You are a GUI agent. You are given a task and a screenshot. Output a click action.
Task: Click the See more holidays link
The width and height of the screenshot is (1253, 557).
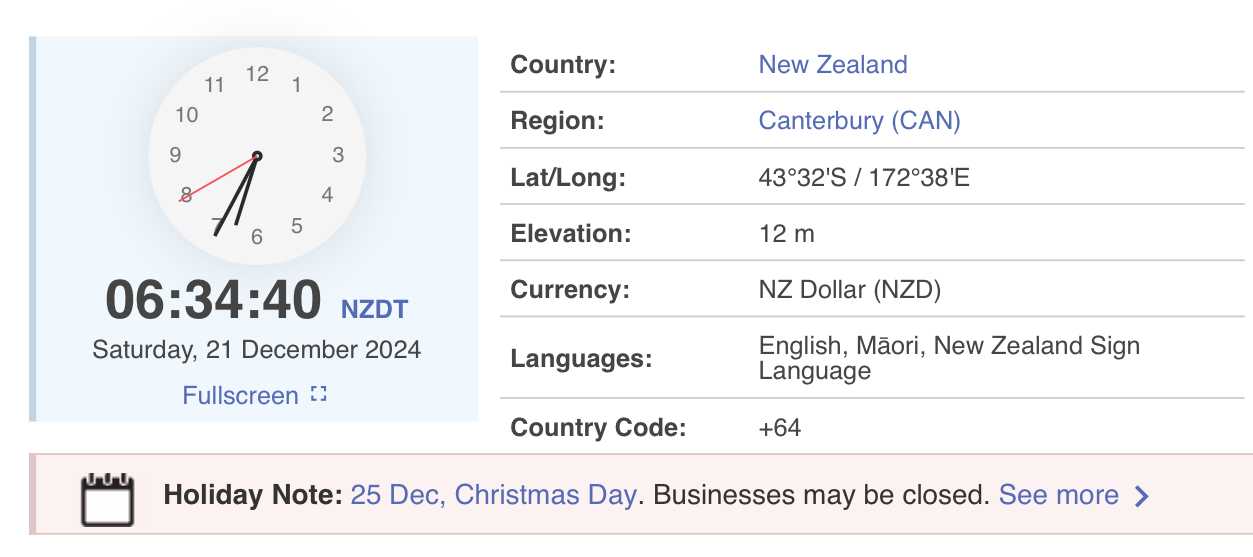pyautogui.click(x=1059, y=495)
